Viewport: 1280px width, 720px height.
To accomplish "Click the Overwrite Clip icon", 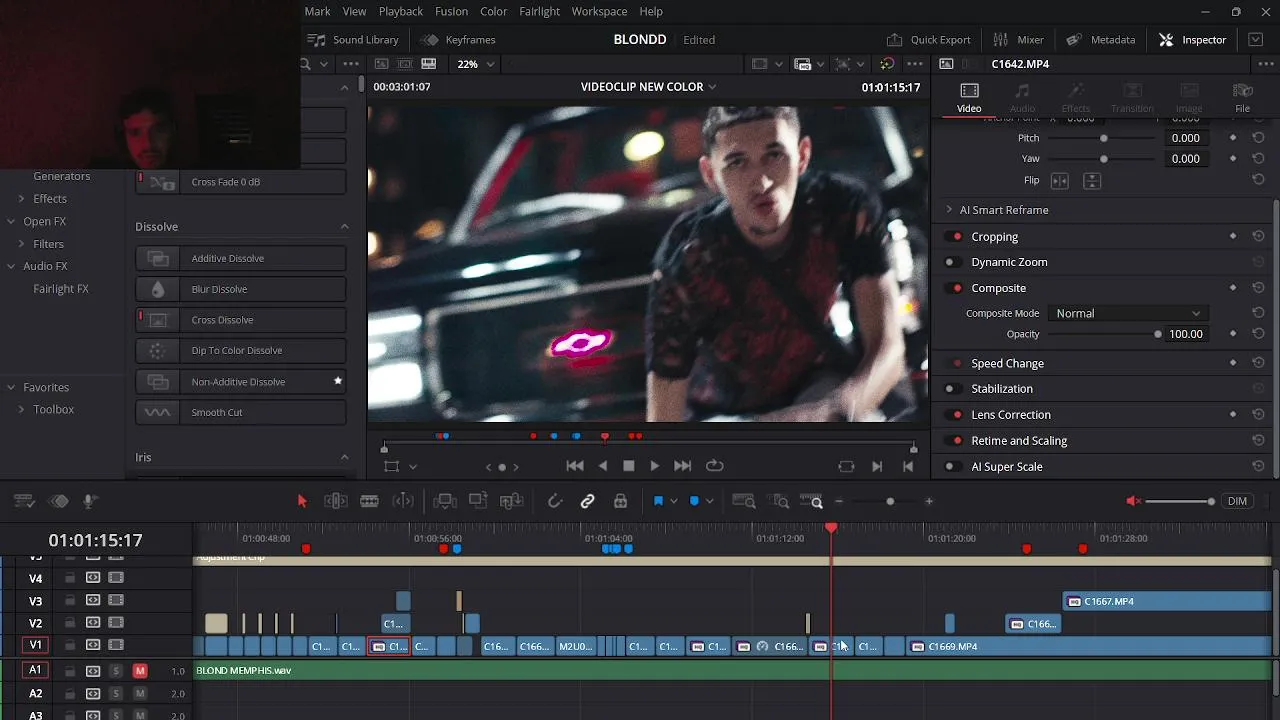I will click(478, 501).
